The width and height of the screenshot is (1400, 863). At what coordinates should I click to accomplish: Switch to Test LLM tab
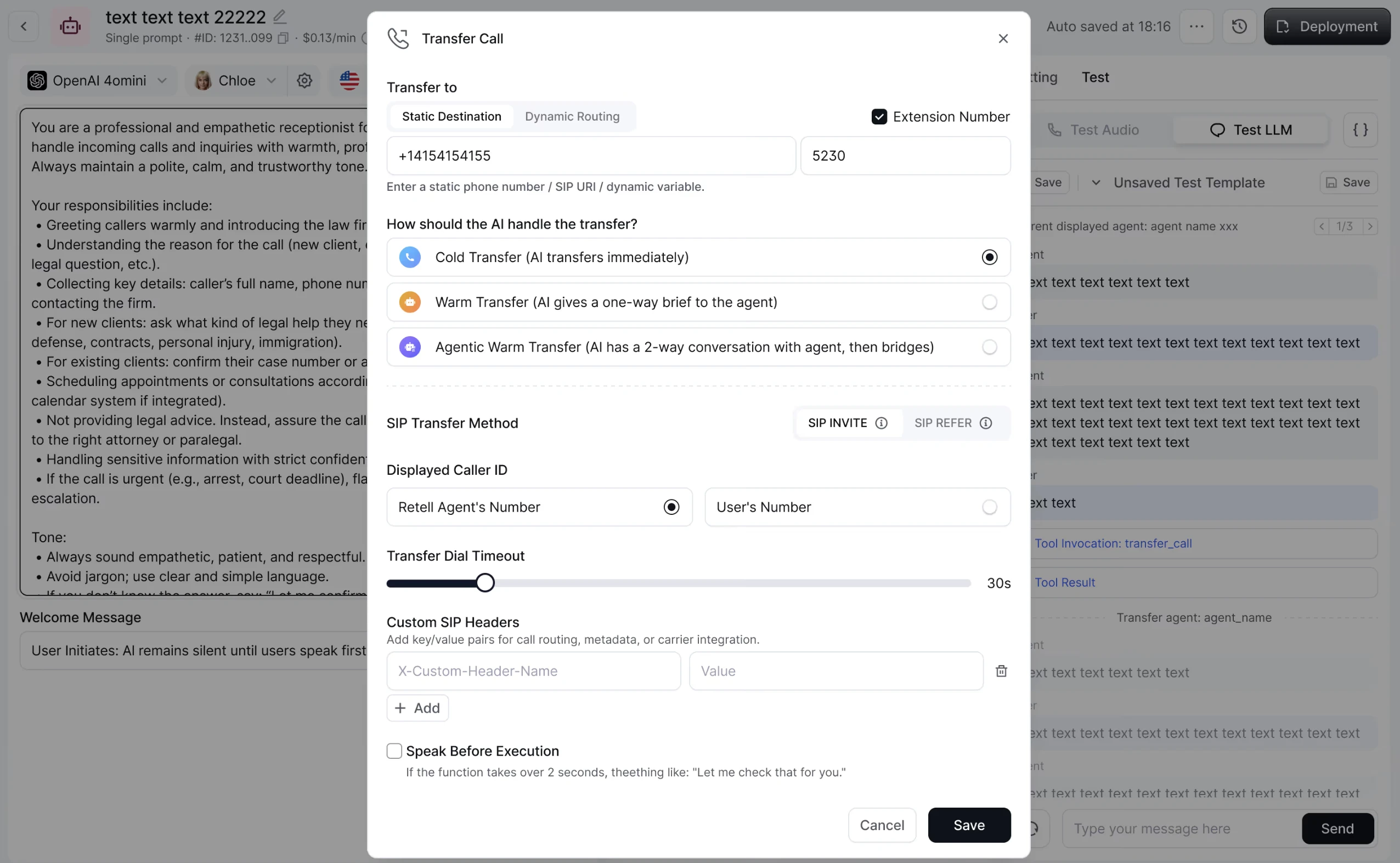(x=1250, y=130)
